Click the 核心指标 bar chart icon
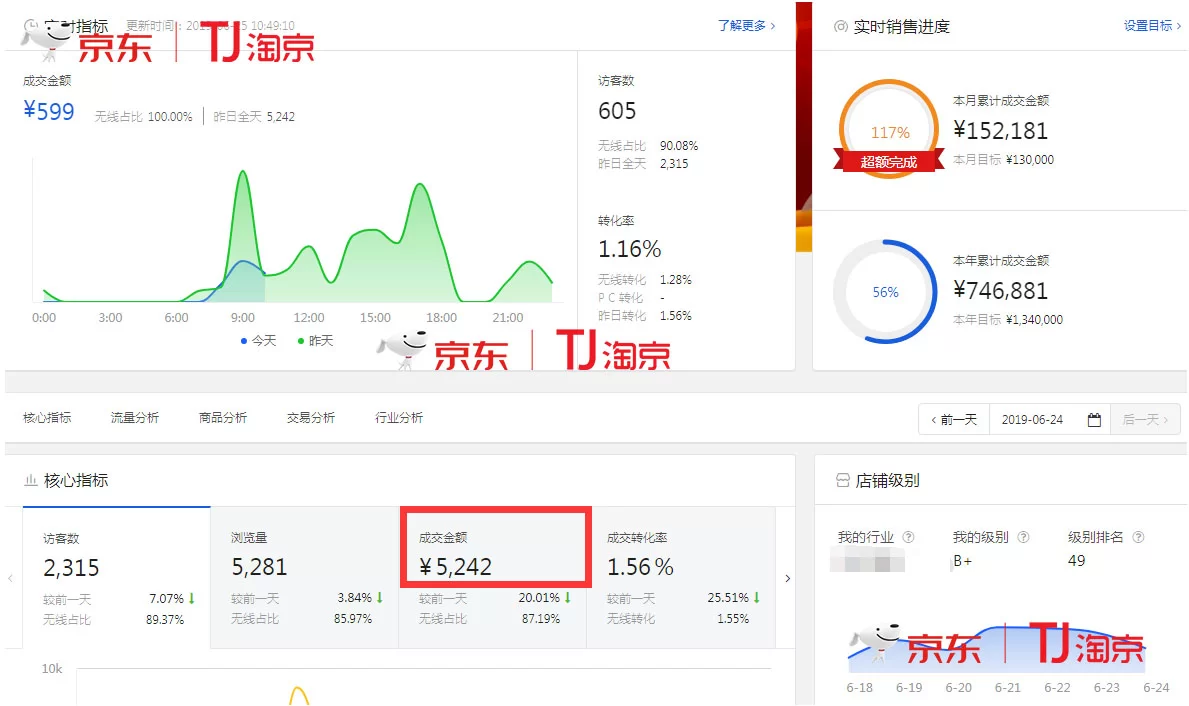 point(31,481)
